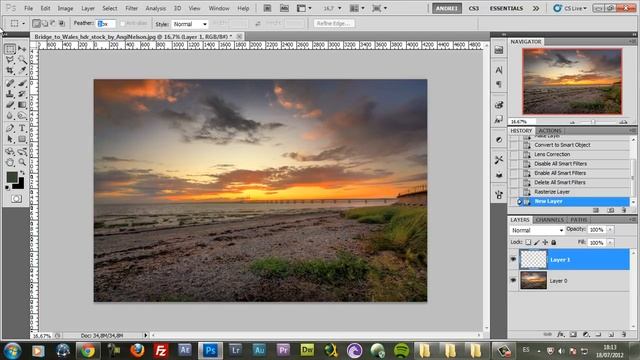Select the Path Selection tool
Screen dimensions: 640x360
[x=10, y=139]
